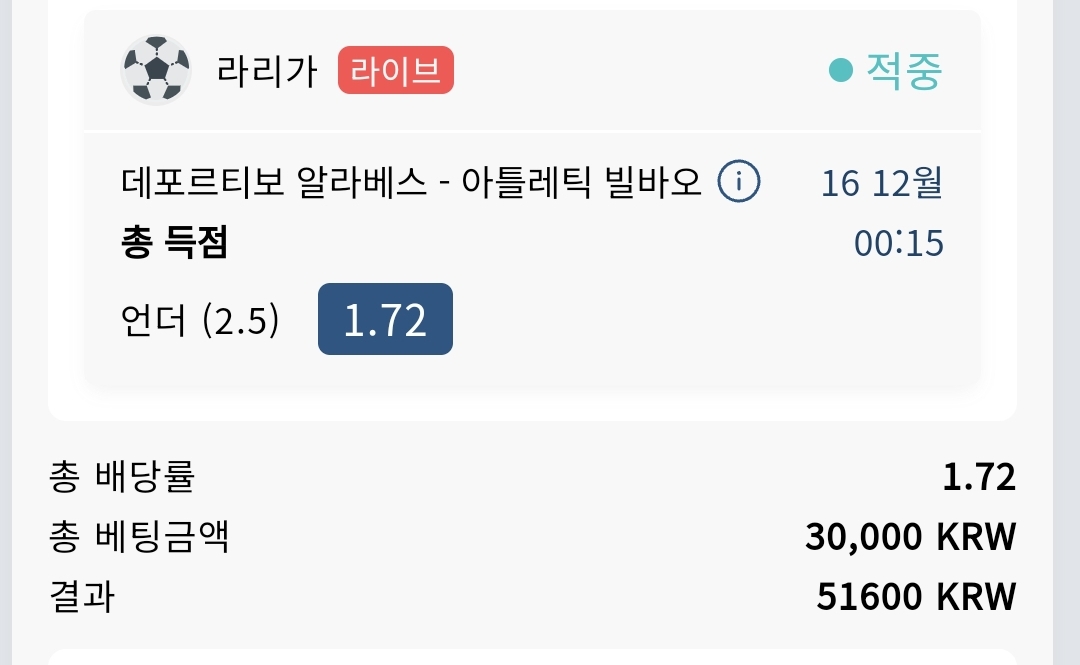The height and width of the screenshot is (665, 1080).
Task: Click the 30,000 KRW stake amount
Action: pos(911,537)
